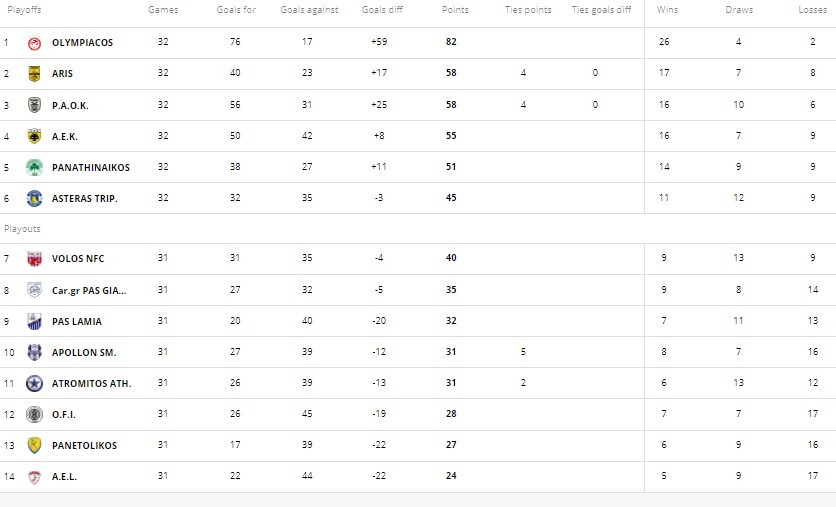Click the Aris team logo
Viewport: 836px width, 507px height.
pos(35,74)
